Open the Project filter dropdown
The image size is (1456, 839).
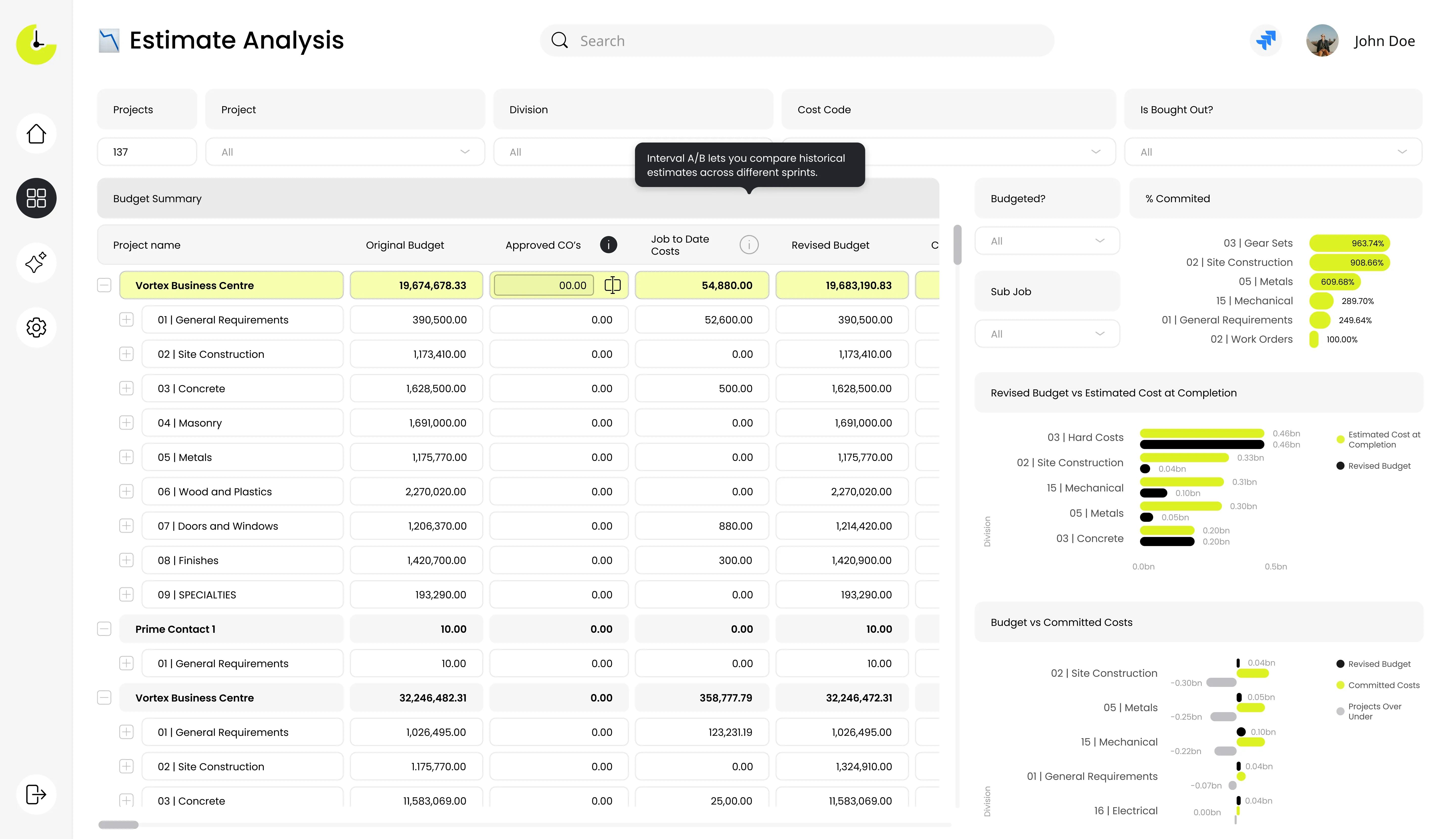click(345, 152)
